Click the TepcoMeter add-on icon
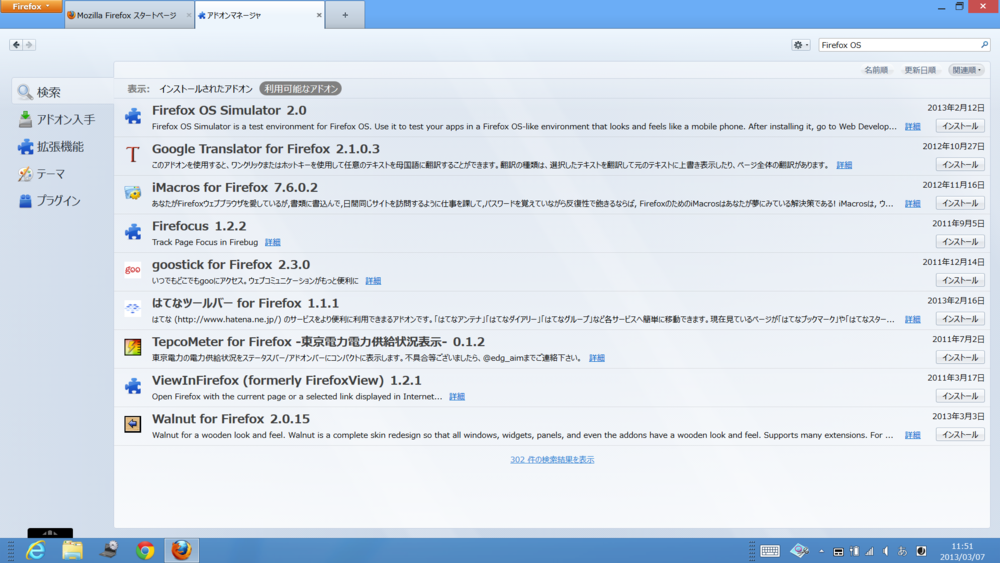The image size is (1000, 563). point(133,347)
